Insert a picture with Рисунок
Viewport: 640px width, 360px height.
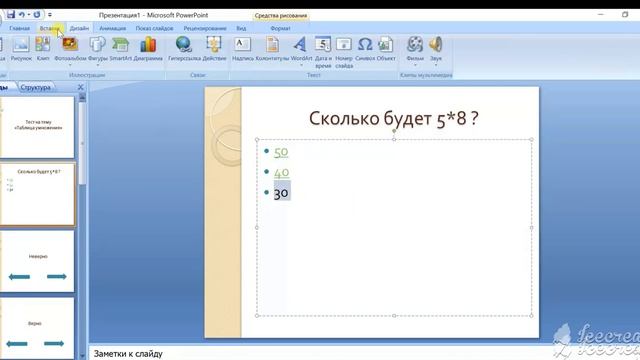[21, 49]
